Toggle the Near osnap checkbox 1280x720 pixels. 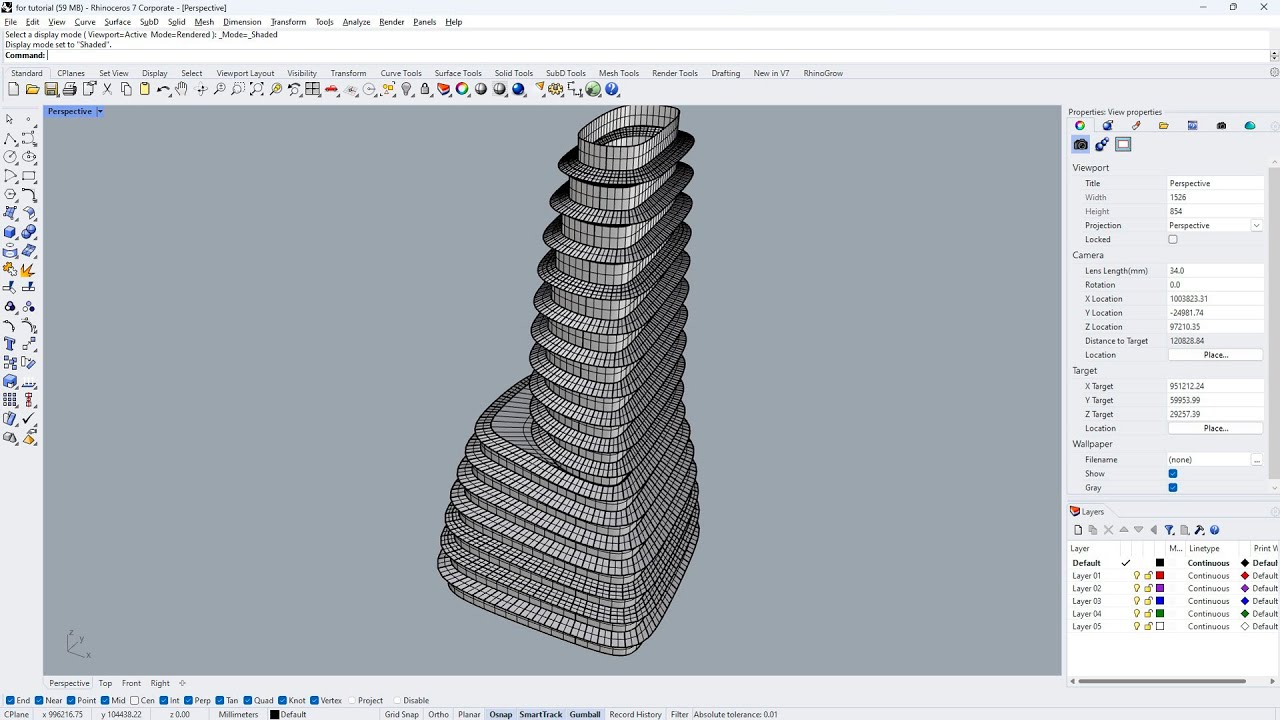[x=40, y=700]
